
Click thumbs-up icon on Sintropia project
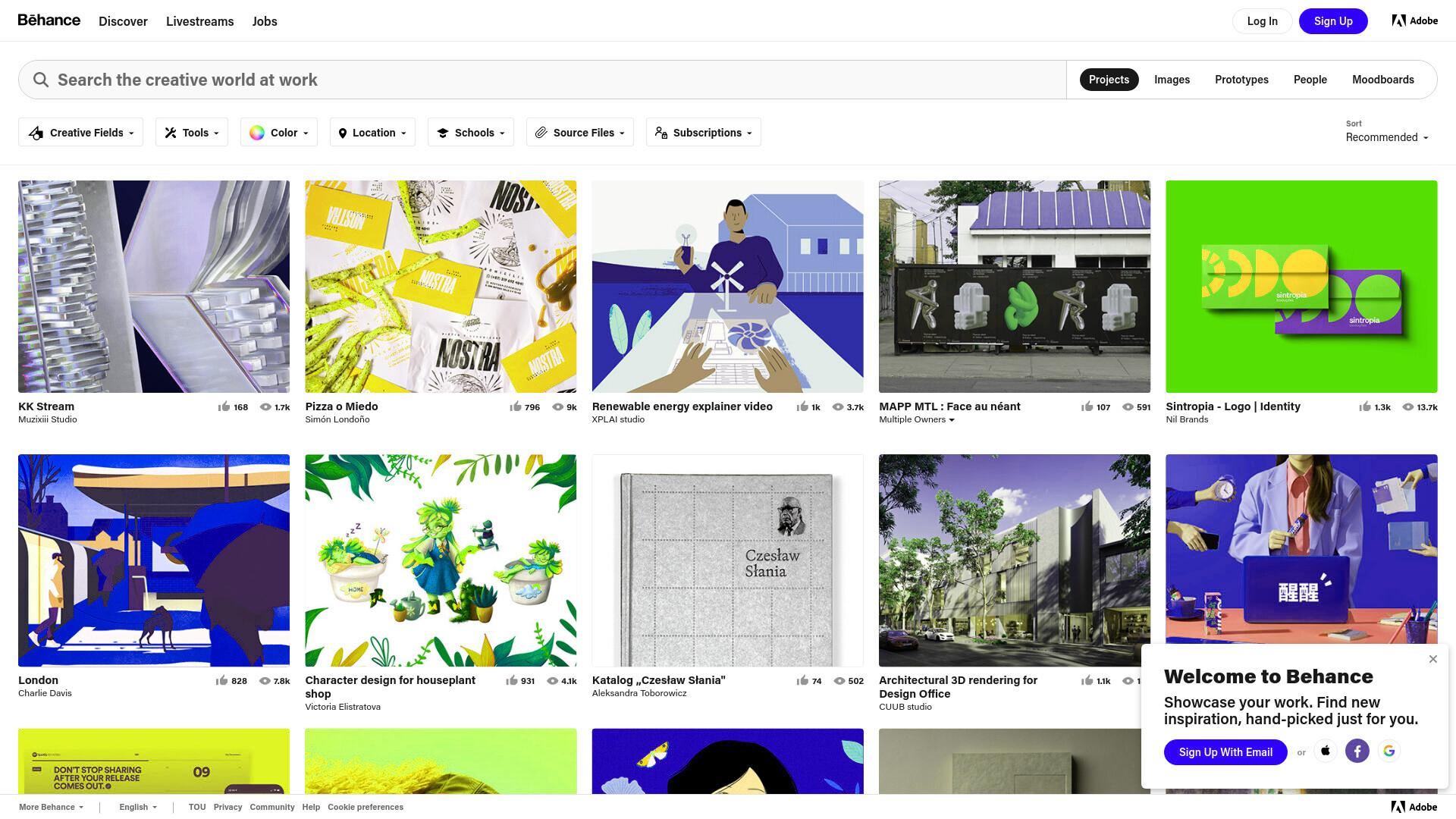pos(1365,406)
